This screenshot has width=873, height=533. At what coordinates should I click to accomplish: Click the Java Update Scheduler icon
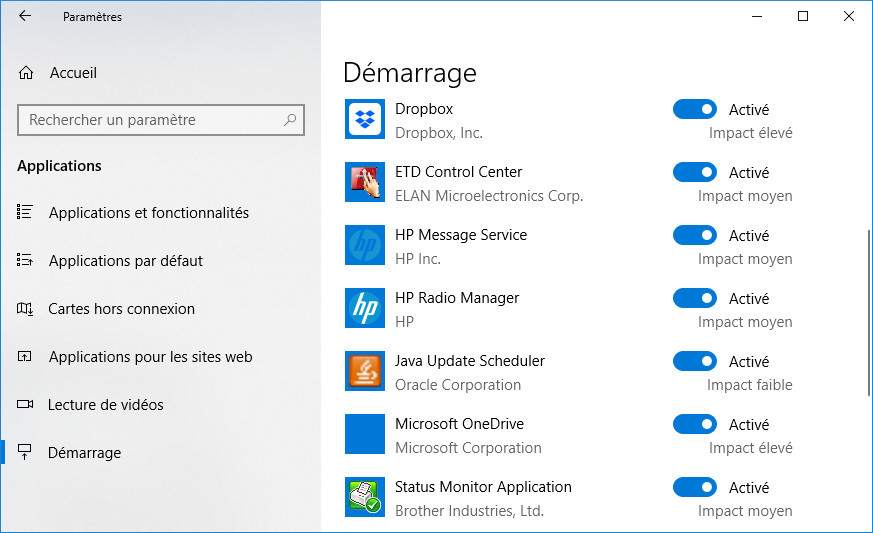(365, 371)
